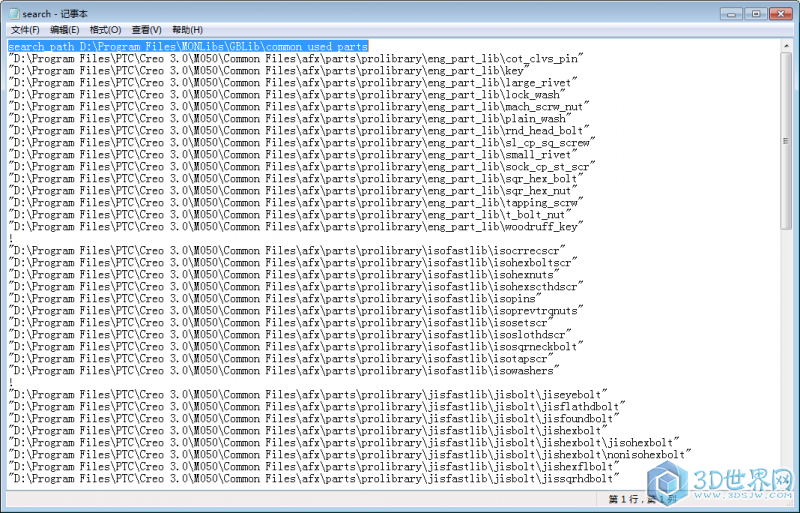Click the line ending with isocrrecscr
The height and width of the screenshot is (513, 800).
(287, 251)
